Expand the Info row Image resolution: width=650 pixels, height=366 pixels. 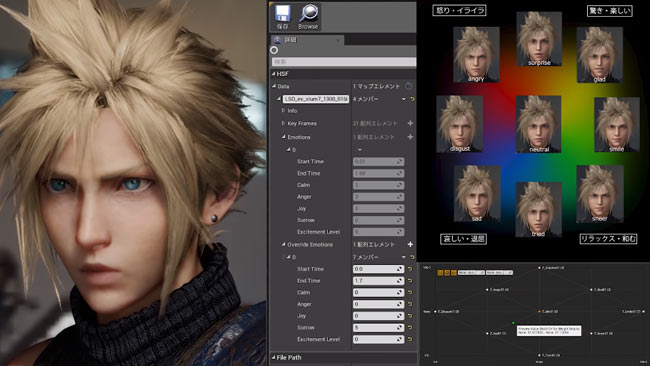pos(284,111)
